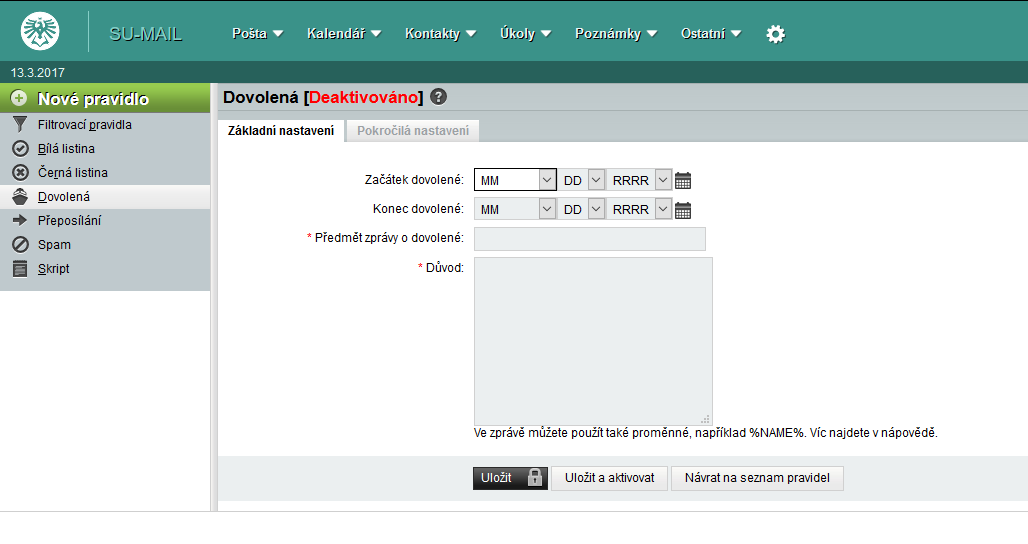Click the Dovolená sidebar icon
The height and width of the screenshot is (544, 1028).
20,197
